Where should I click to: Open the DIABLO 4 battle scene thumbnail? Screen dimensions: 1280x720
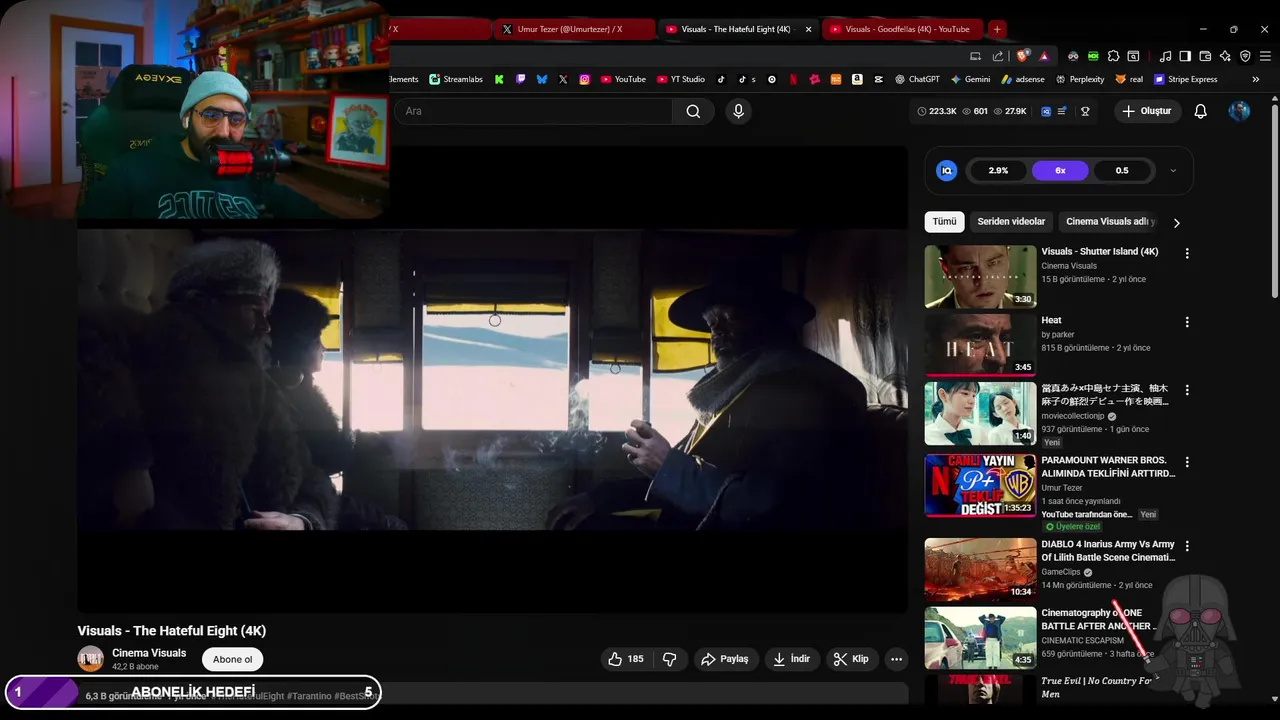[980, 570]
